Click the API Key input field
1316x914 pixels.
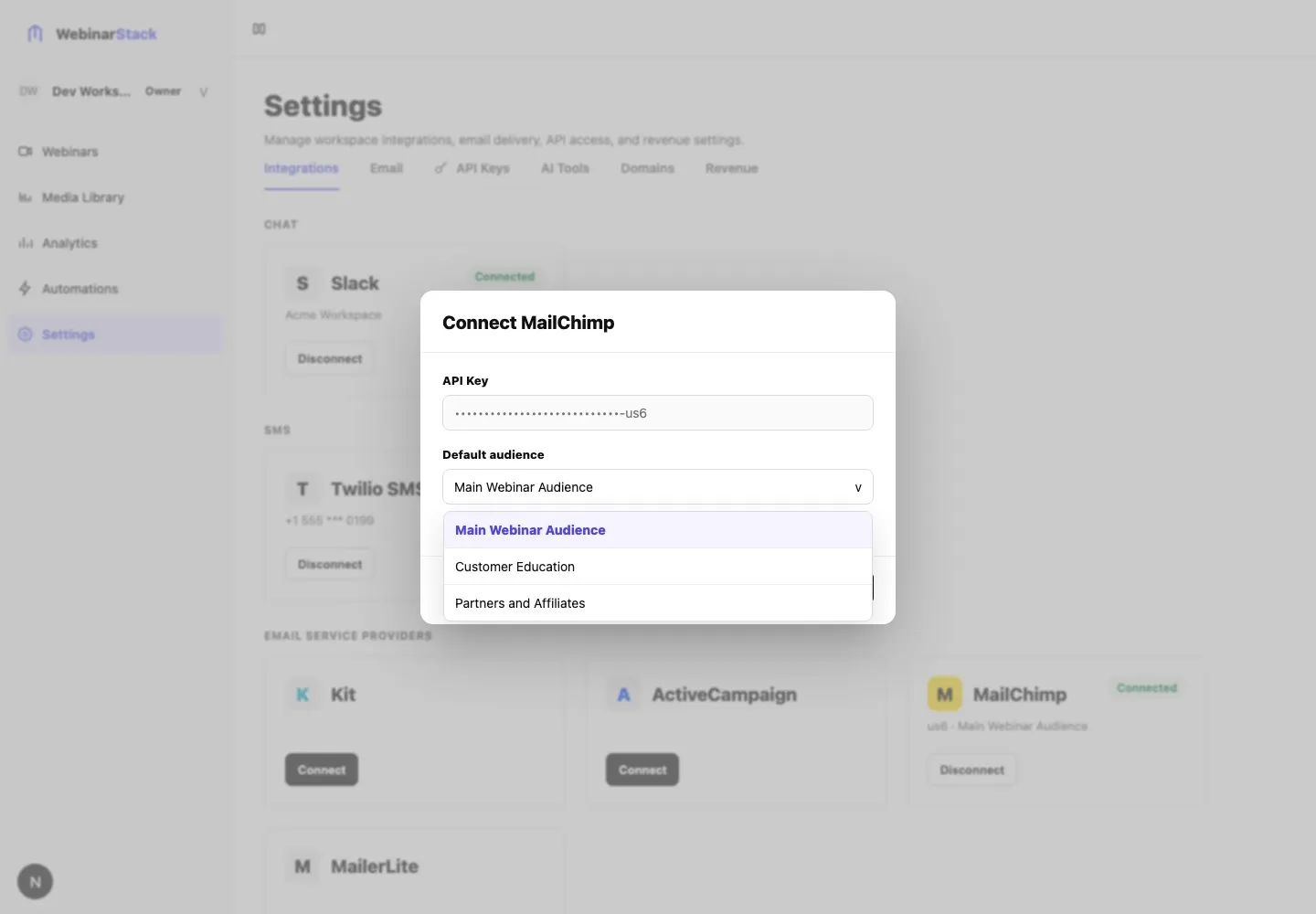point(657,413)
